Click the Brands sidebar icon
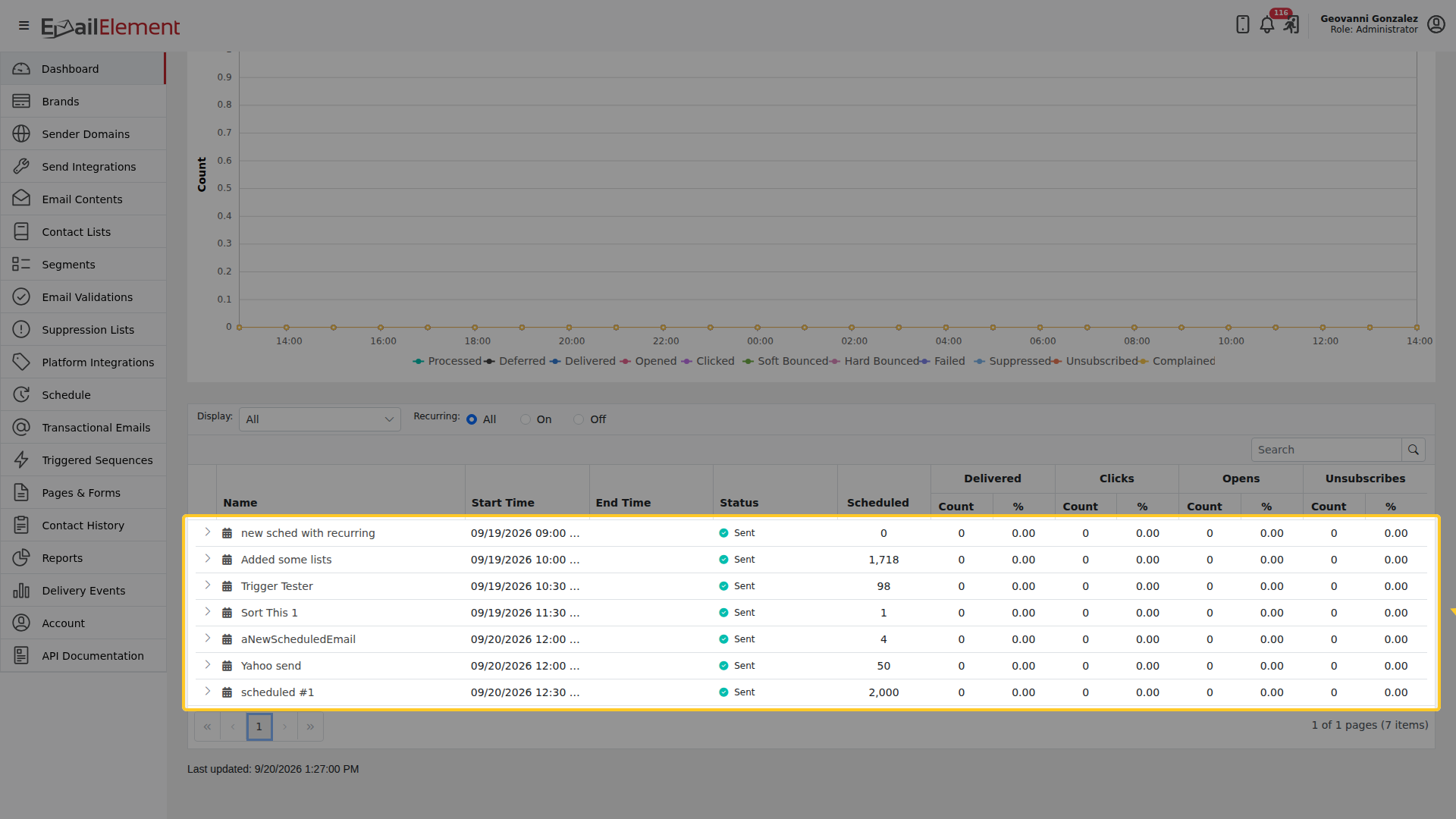The height and width of the screenshot is (819, 1456). coord(21,101)
